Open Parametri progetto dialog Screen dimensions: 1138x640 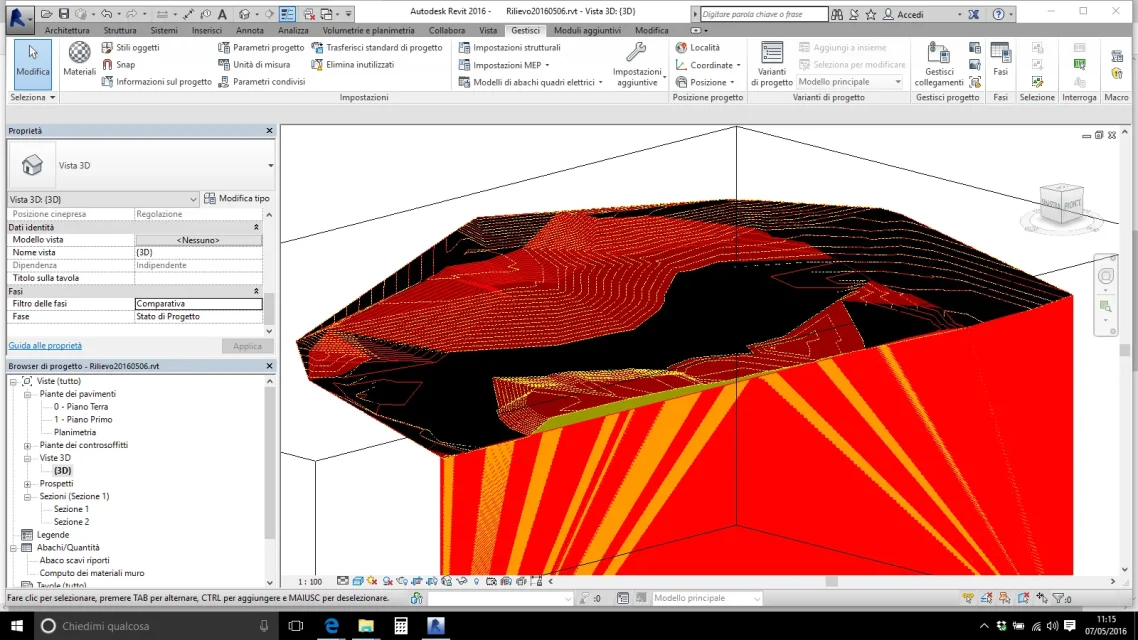tap(261, 47)
